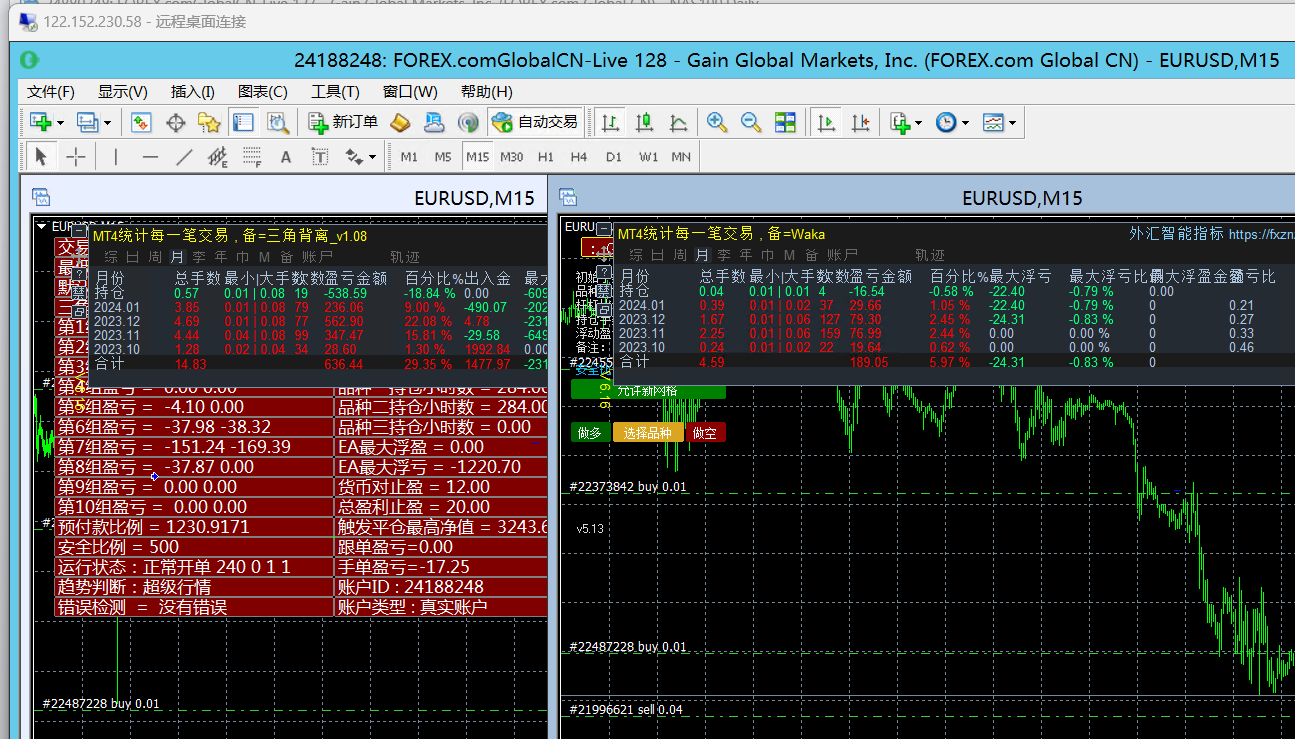Select the Crosshair cursor tool

(75, 157)
